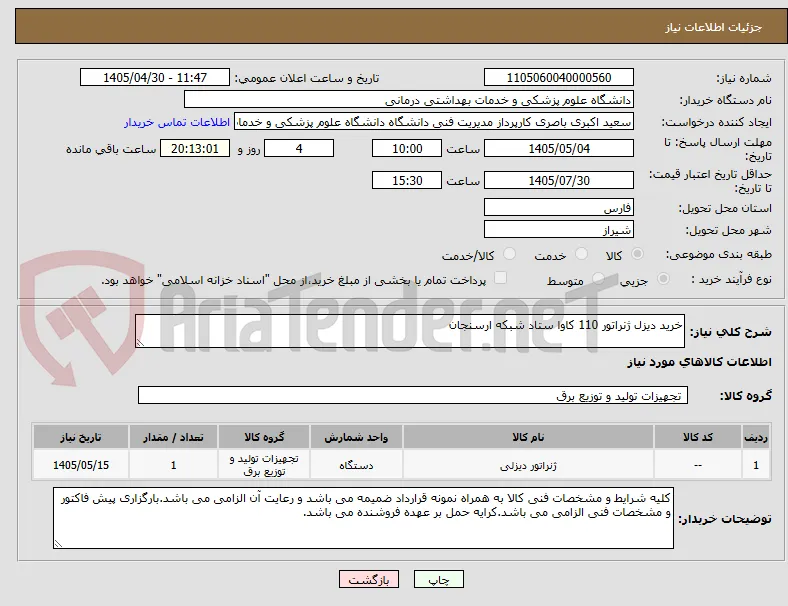Screen dimensions: 788x606
Task: Click the announcement date field 1405/04/30 - 11:47
Action: click(x=155, y=77)
